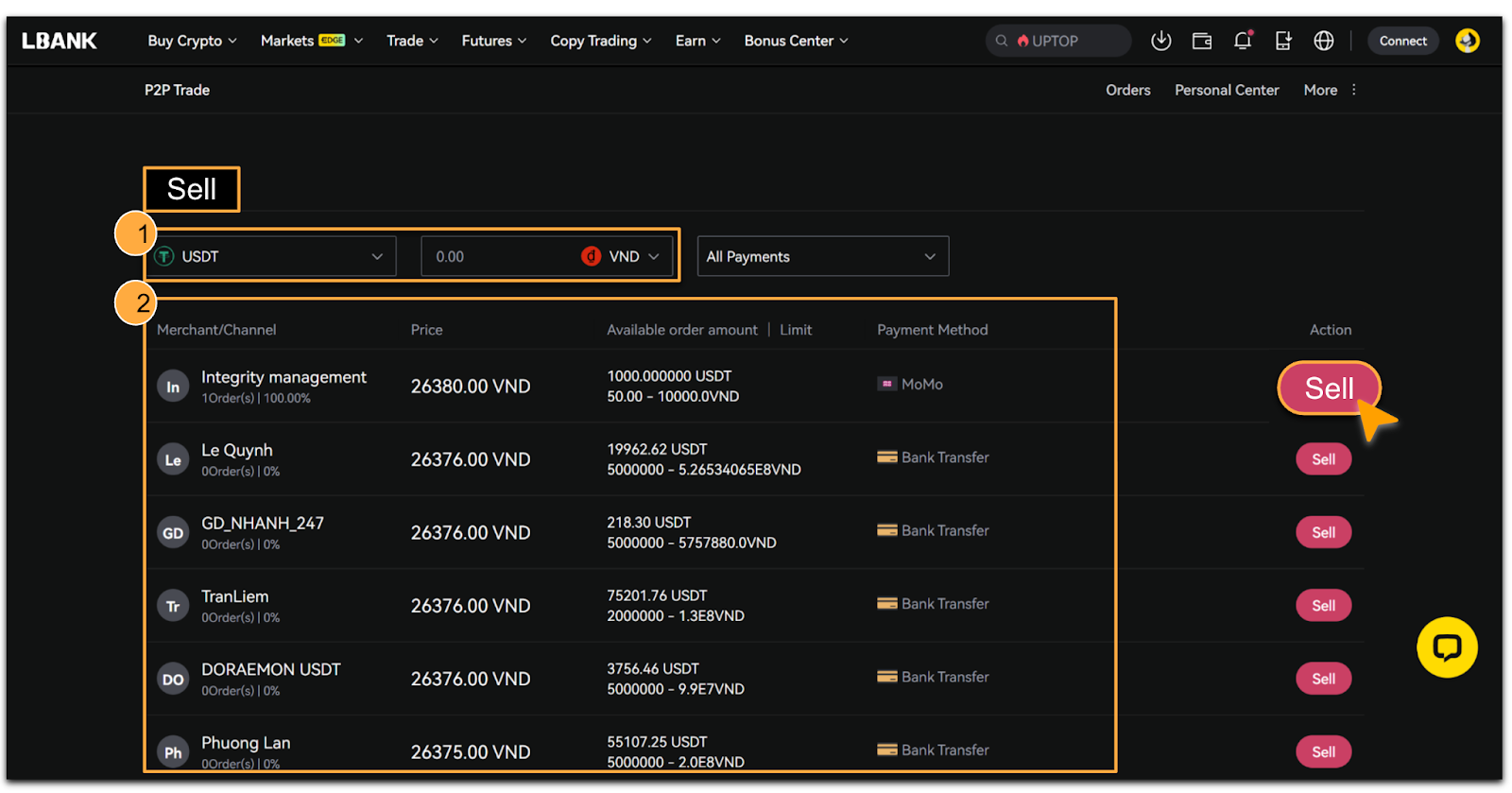The height and width of the screenshot is (793, 1512).
Task: Click the orders document icon in header
Action: pyautogui.click(x=1282, y=41)
